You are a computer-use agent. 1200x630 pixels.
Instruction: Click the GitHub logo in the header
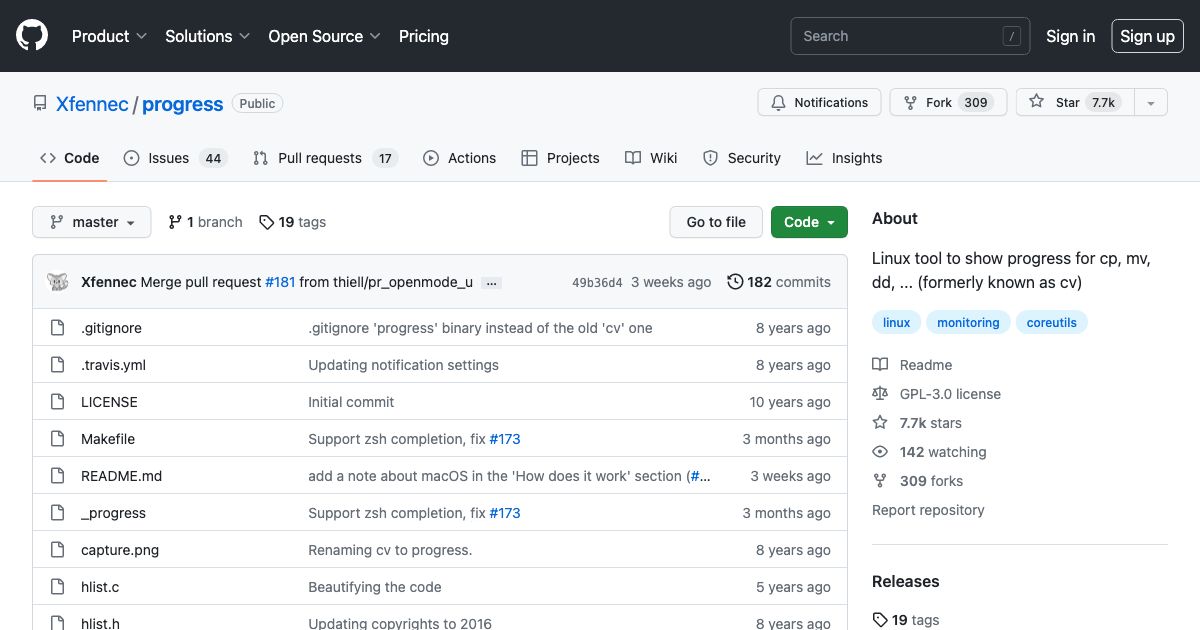pos(31,35)
